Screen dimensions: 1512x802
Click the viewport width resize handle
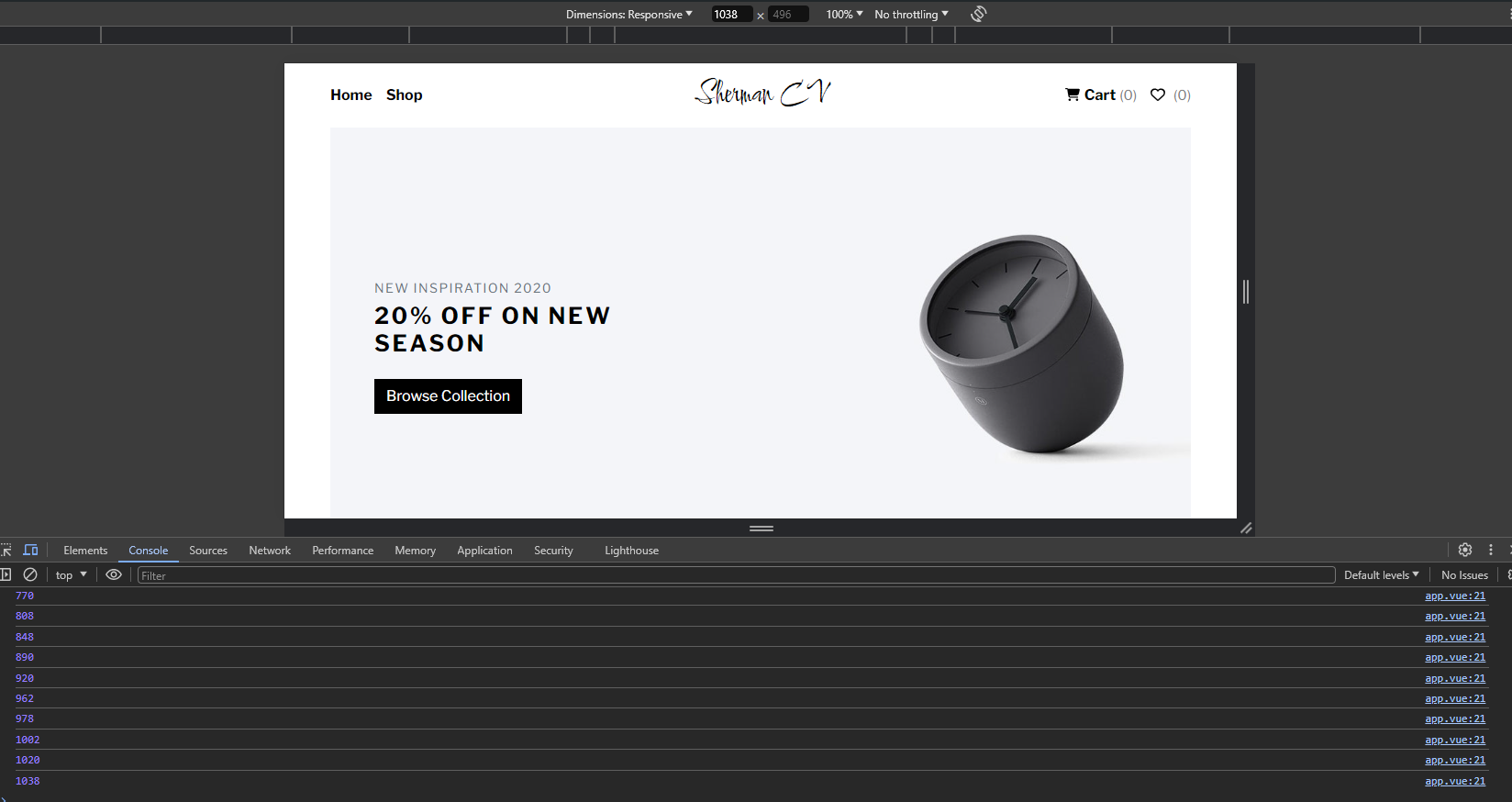tap(1246, 292)
